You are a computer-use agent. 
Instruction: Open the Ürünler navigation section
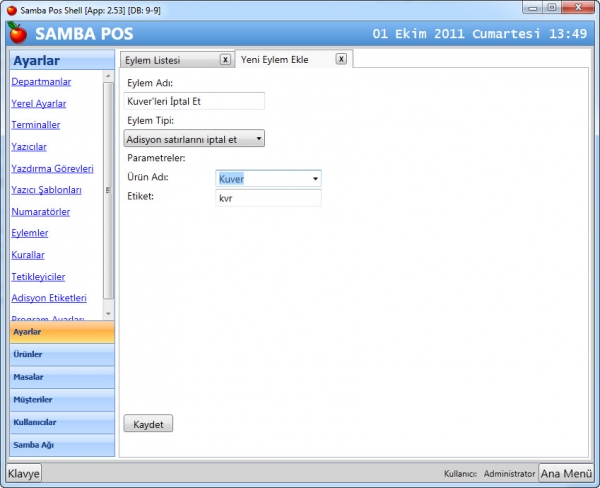click(62, 354)
